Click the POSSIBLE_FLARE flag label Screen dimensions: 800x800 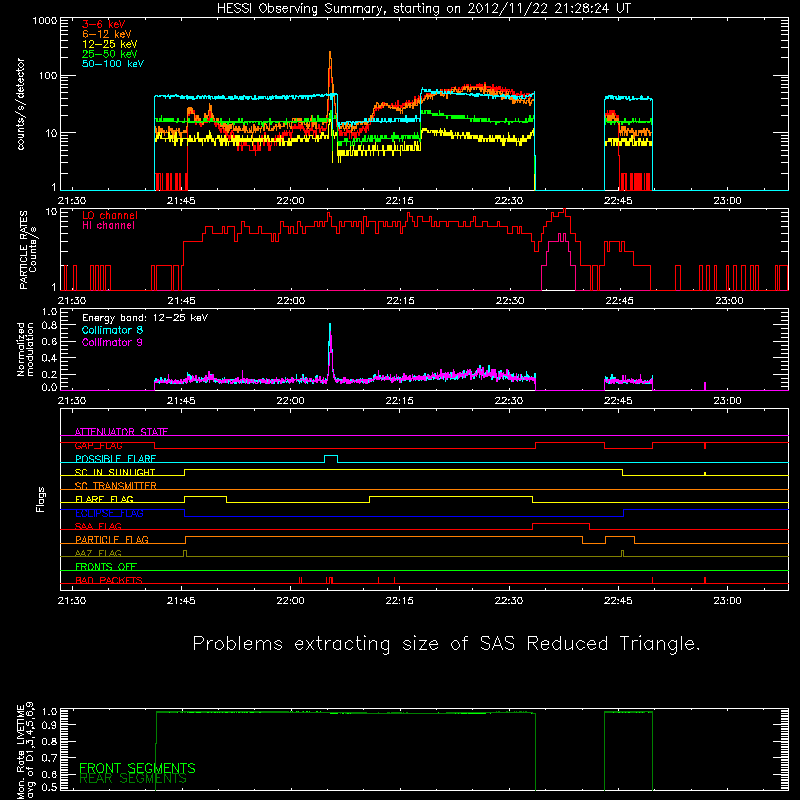(115, 459)
